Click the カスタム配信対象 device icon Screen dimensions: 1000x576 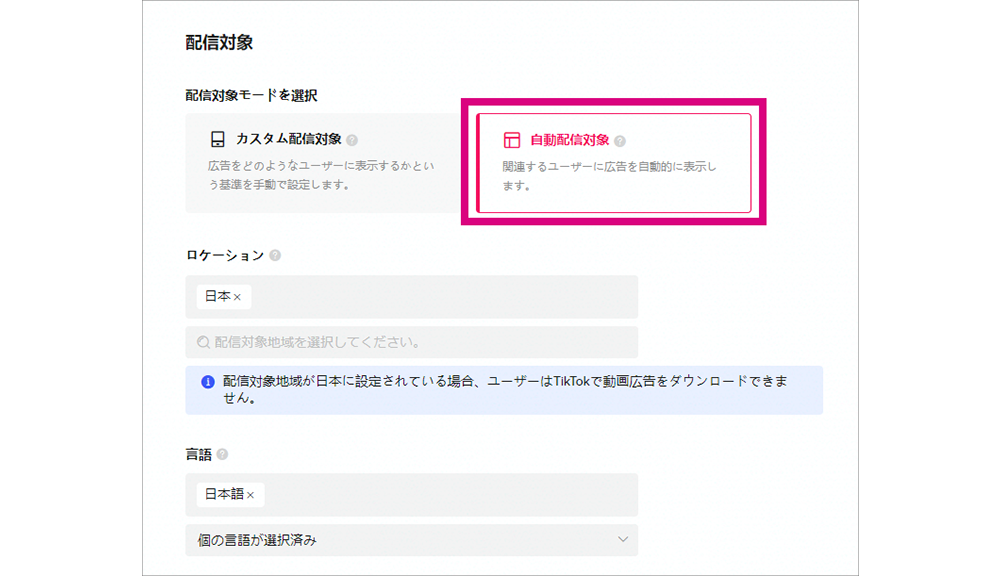[217, 139]
